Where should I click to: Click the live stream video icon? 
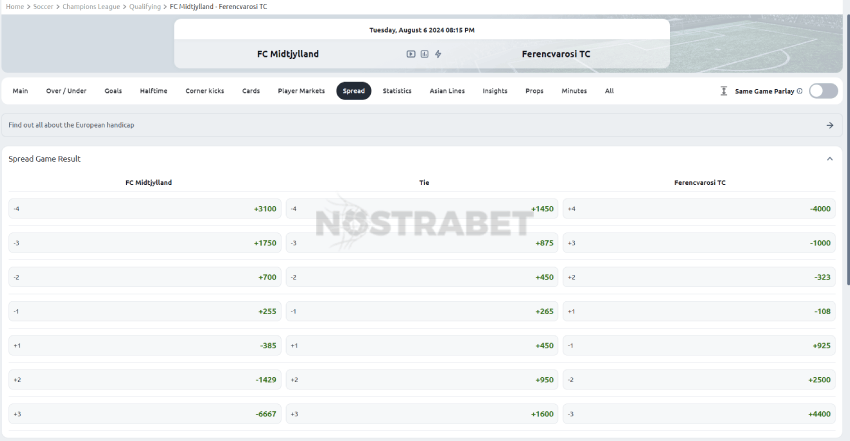click(411, 54)
